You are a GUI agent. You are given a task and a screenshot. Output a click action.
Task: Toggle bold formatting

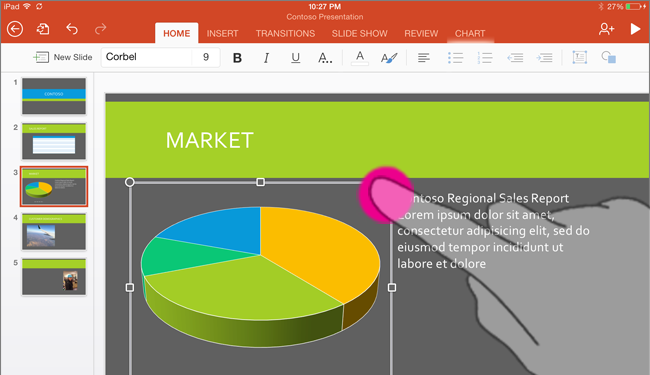pyautogui.click(x=237, y=58)
